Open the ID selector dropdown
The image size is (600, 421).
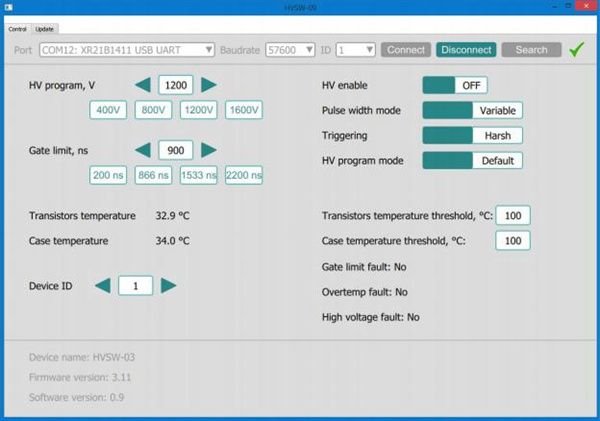coord(356,49)
